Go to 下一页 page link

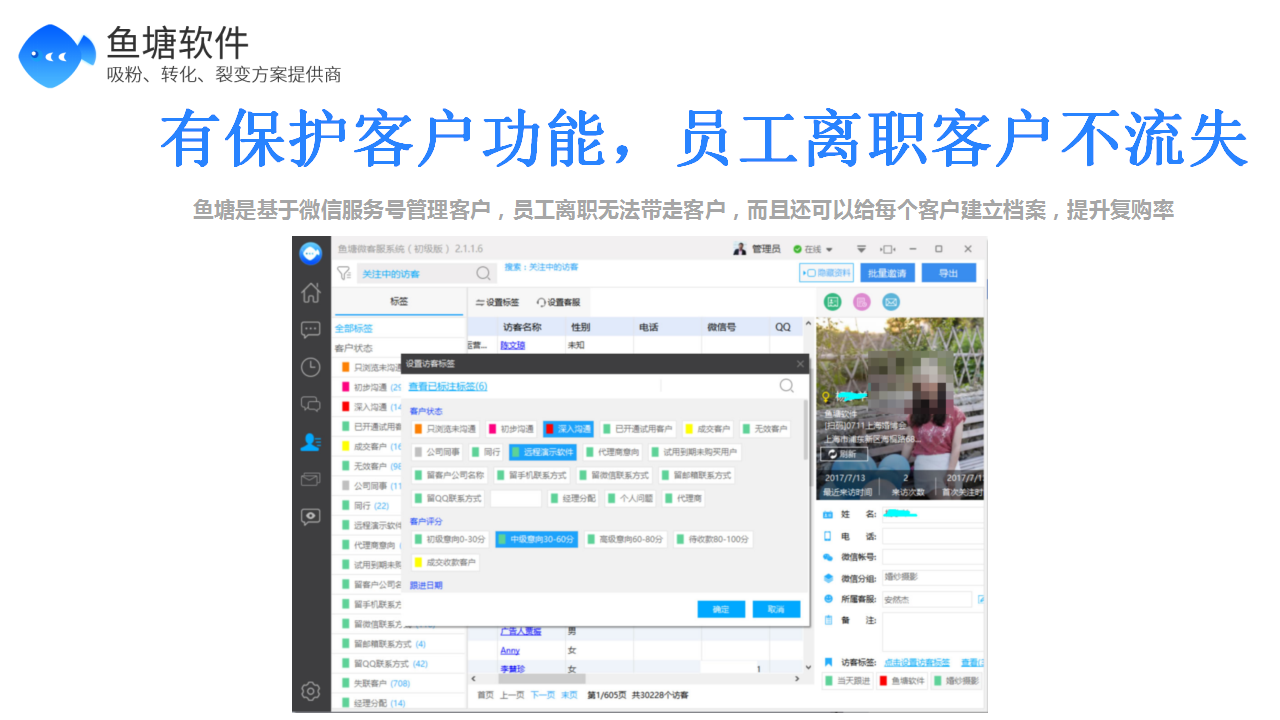[542, 695]
